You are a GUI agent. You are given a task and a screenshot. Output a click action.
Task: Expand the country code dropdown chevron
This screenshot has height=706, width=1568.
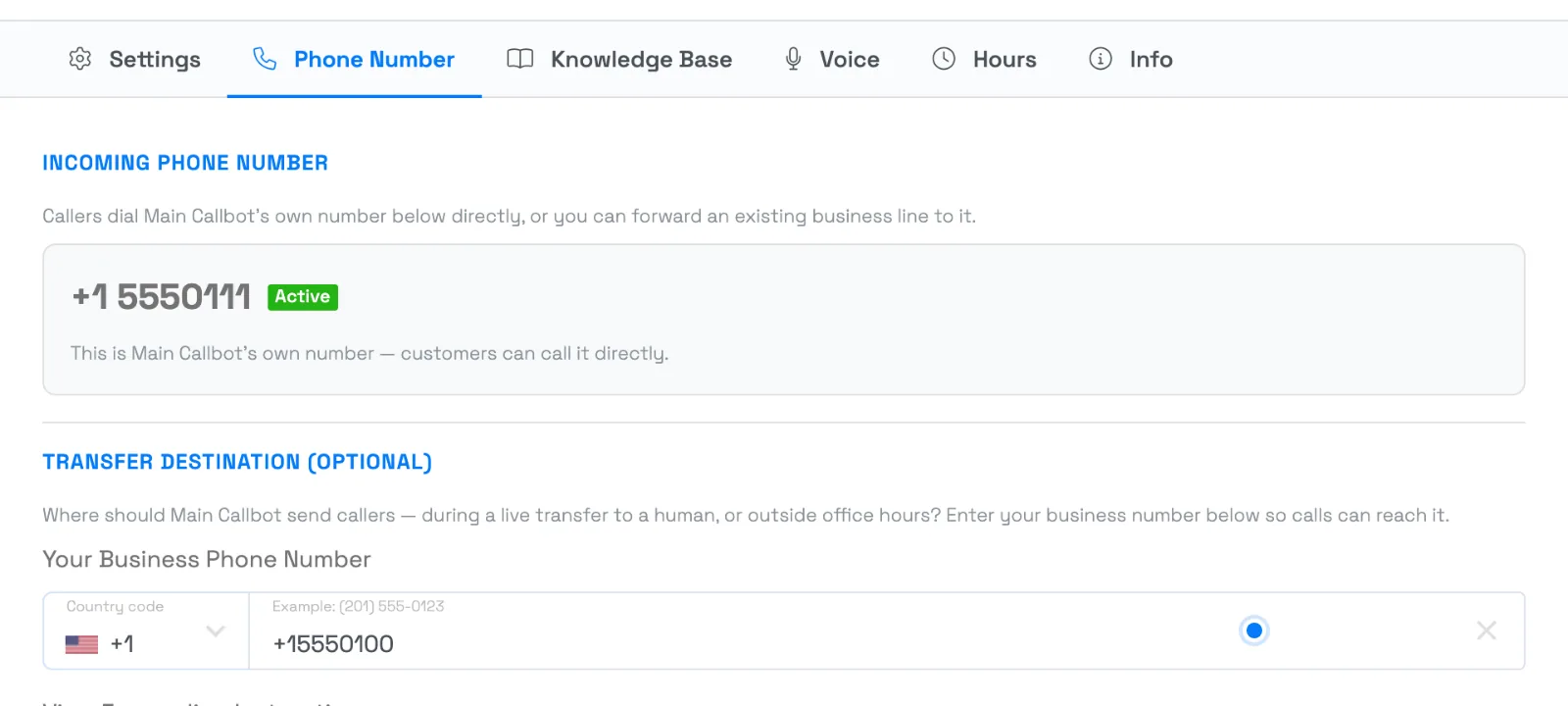point(216,630)
